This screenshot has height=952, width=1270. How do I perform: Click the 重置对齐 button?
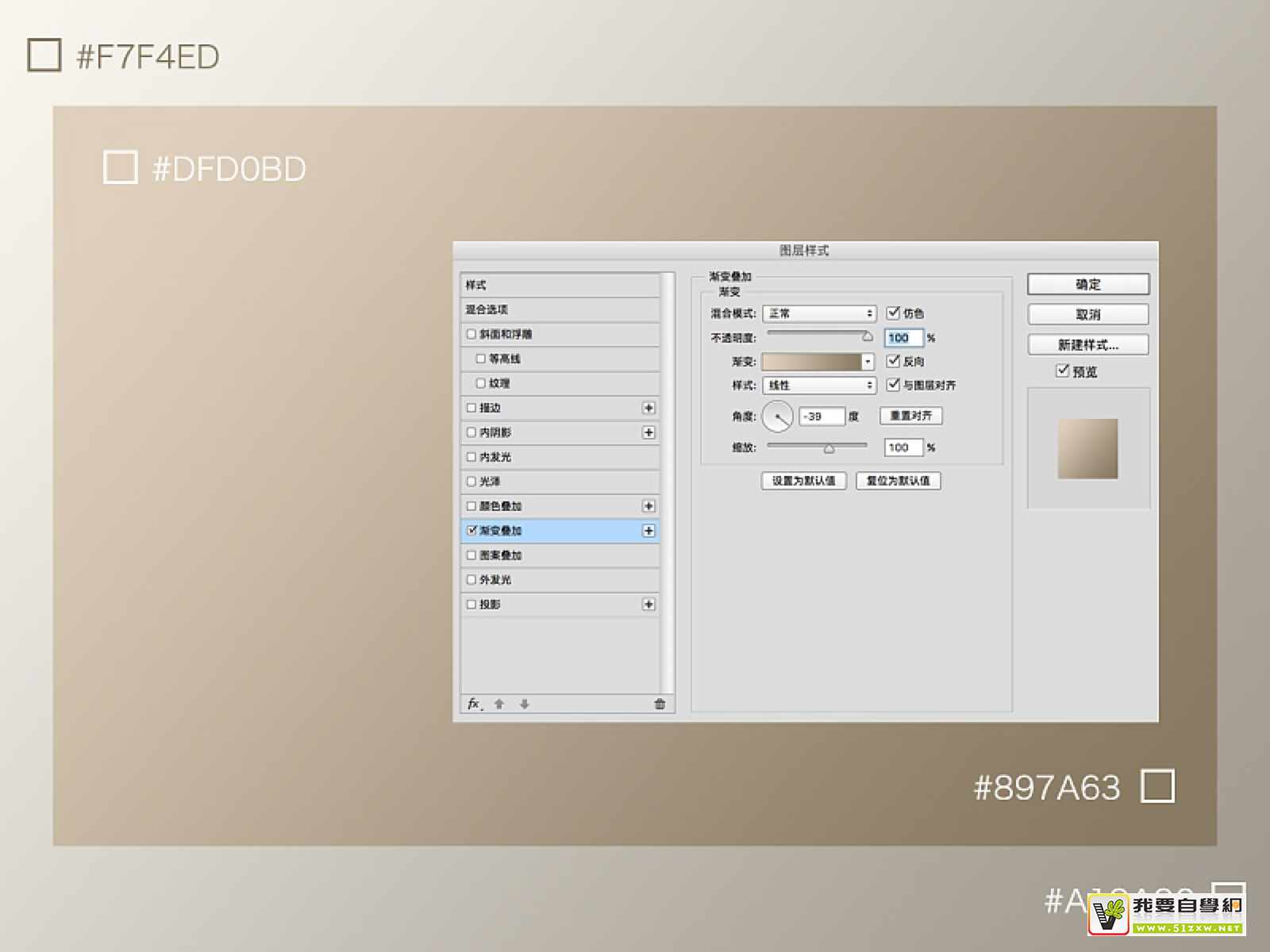911,416
